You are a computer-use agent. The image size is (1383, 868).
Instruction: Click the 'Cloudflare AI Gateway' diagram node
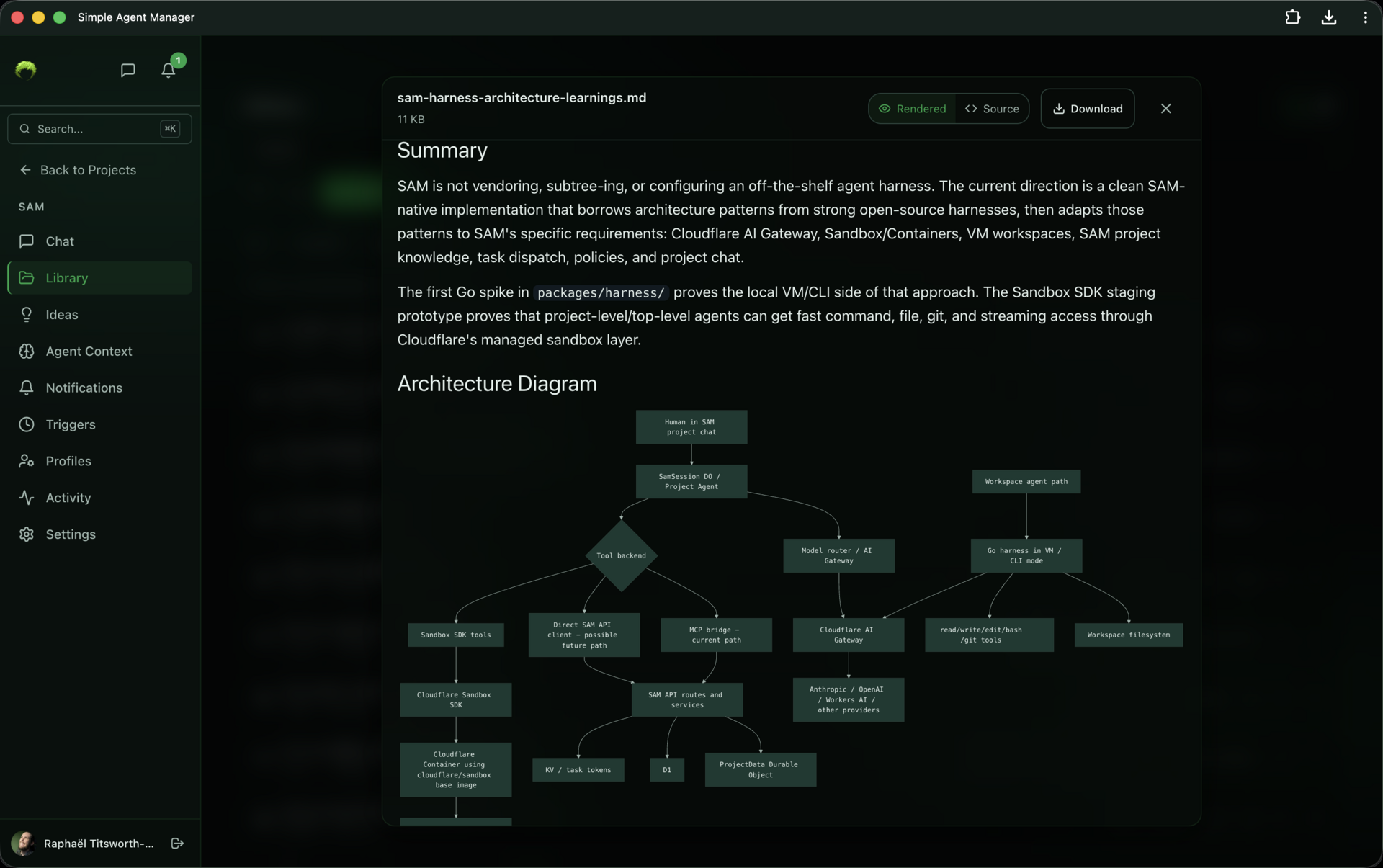(x=848, y=635)
